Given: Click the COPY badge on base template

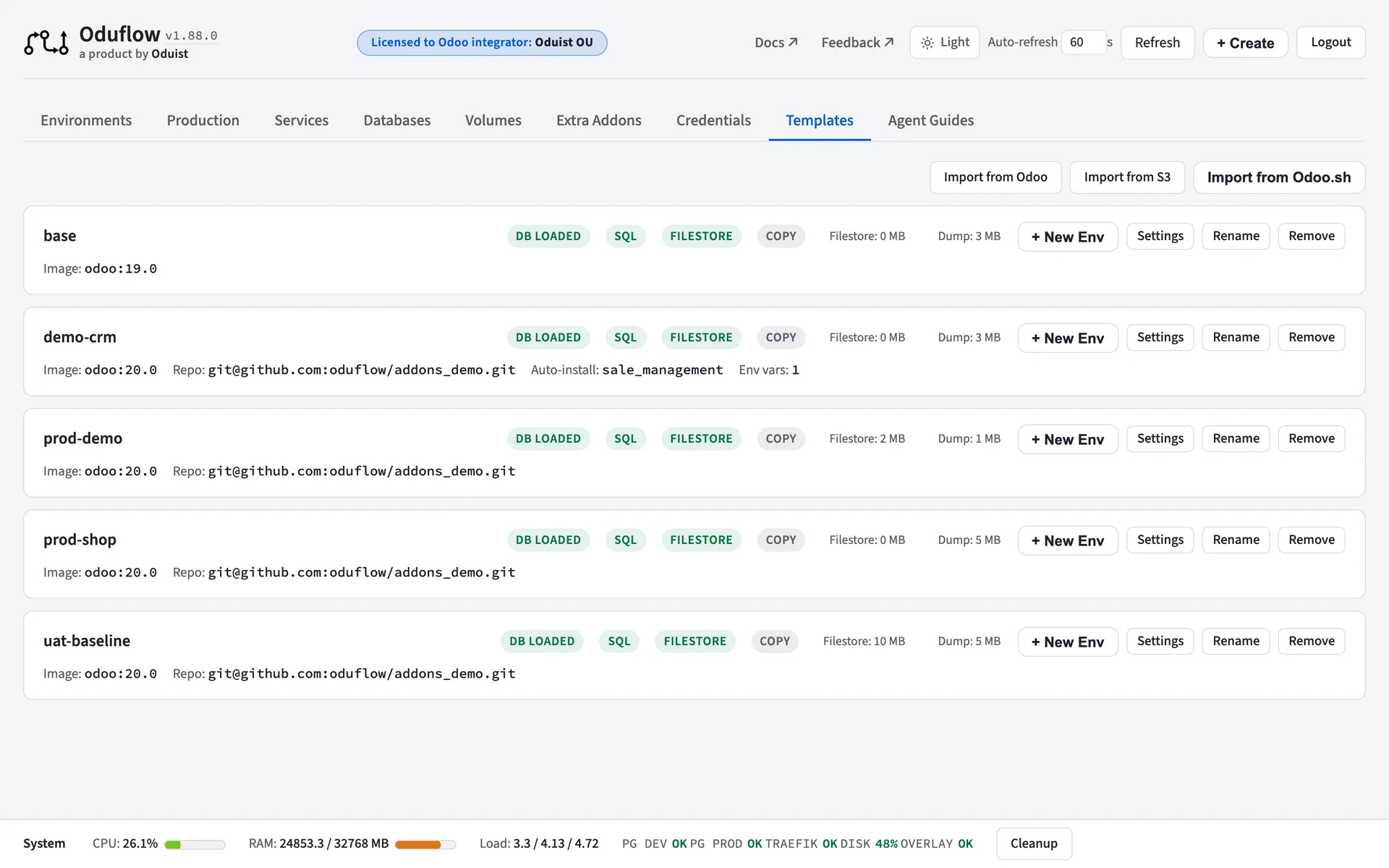Looking at the screenshot, I should click(x=781, y=236).
